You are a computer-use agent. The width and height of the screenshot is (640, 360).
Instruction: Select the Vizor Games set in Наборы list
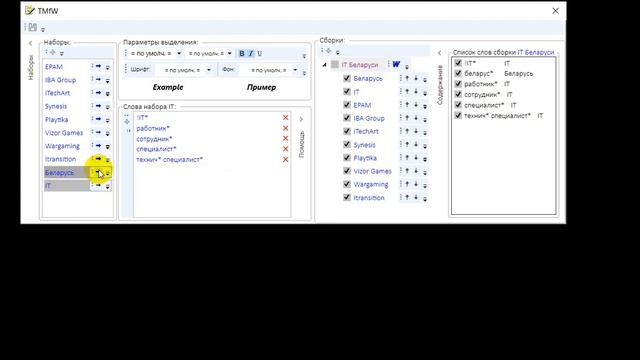coord(64,133)
